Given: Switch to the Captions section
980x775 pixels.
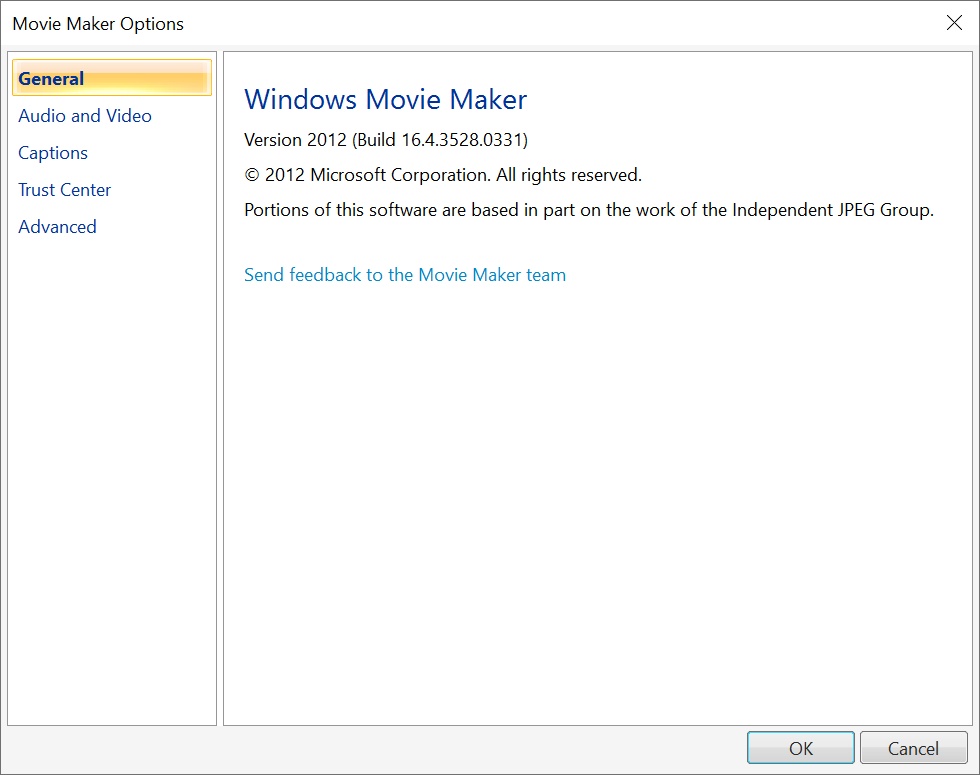Looking at the screenshot, I should coord(53,153).
